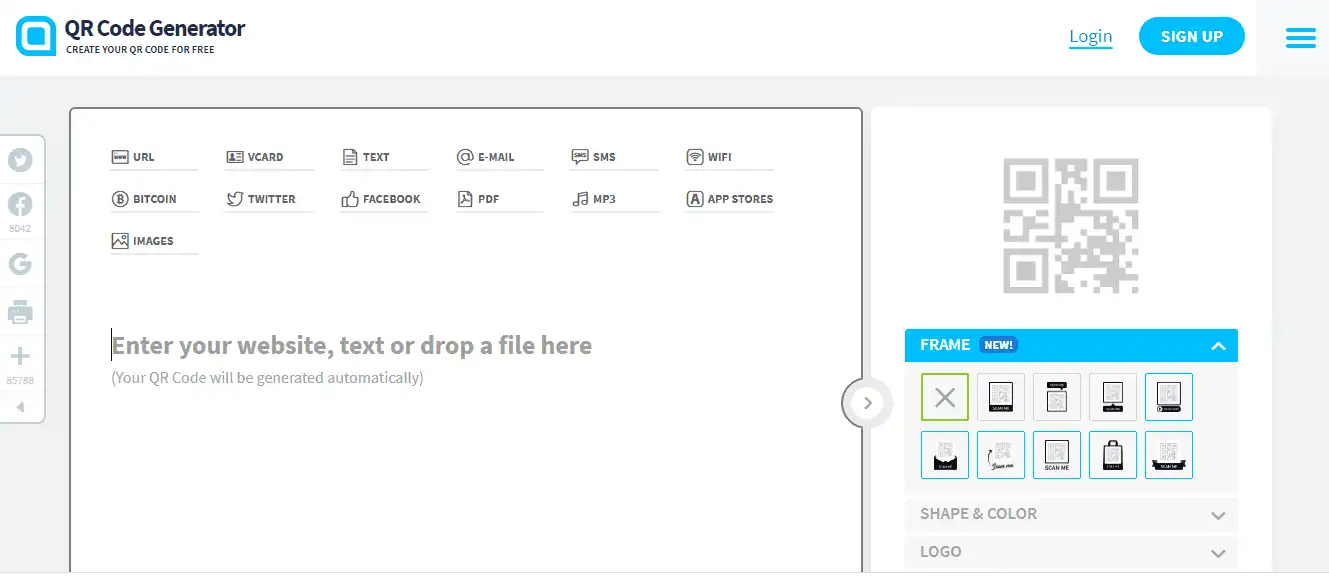Click the SIGN UP button
The image size is (1329, 576).
(1191, 37)
